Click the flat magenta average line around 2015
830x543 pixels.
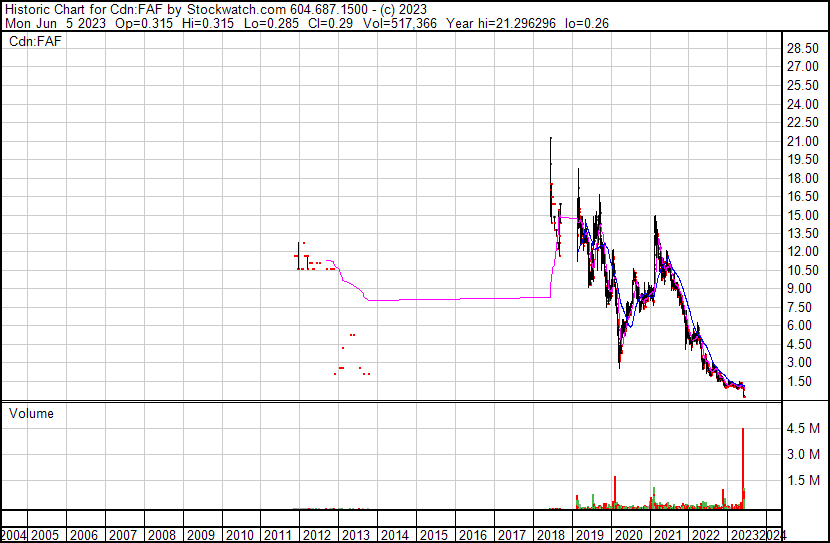pyautogui.click(x=440, y=298)
